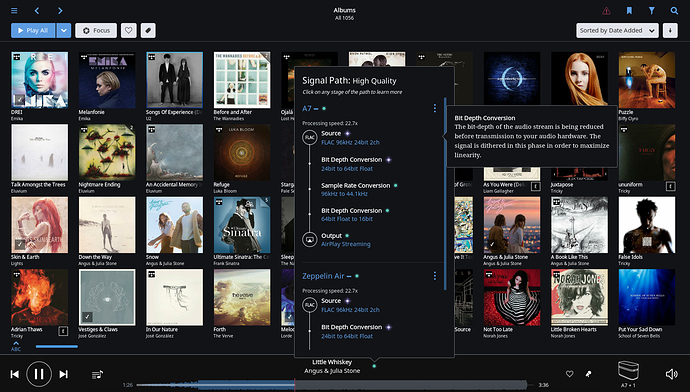Image resolution: width=690 pixels, height=392 pixels.
Task: Open the A7 zone three-dot menu
Action: point(435,108)
